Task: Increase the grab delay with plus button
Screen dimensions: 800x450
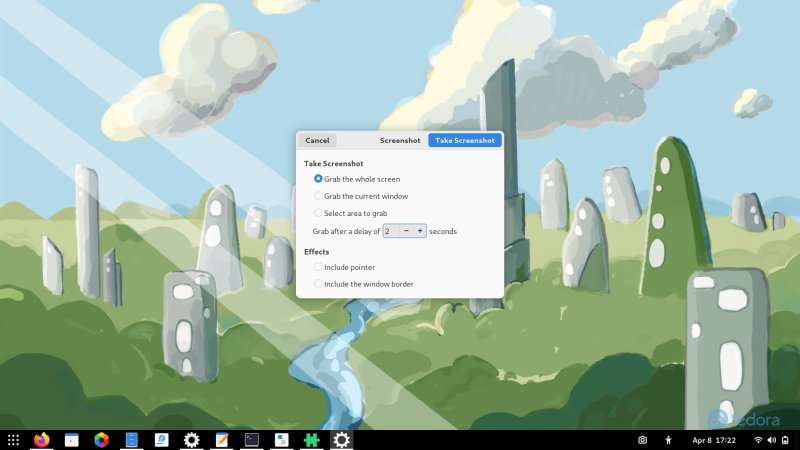Action: click(x=420, y=231)
